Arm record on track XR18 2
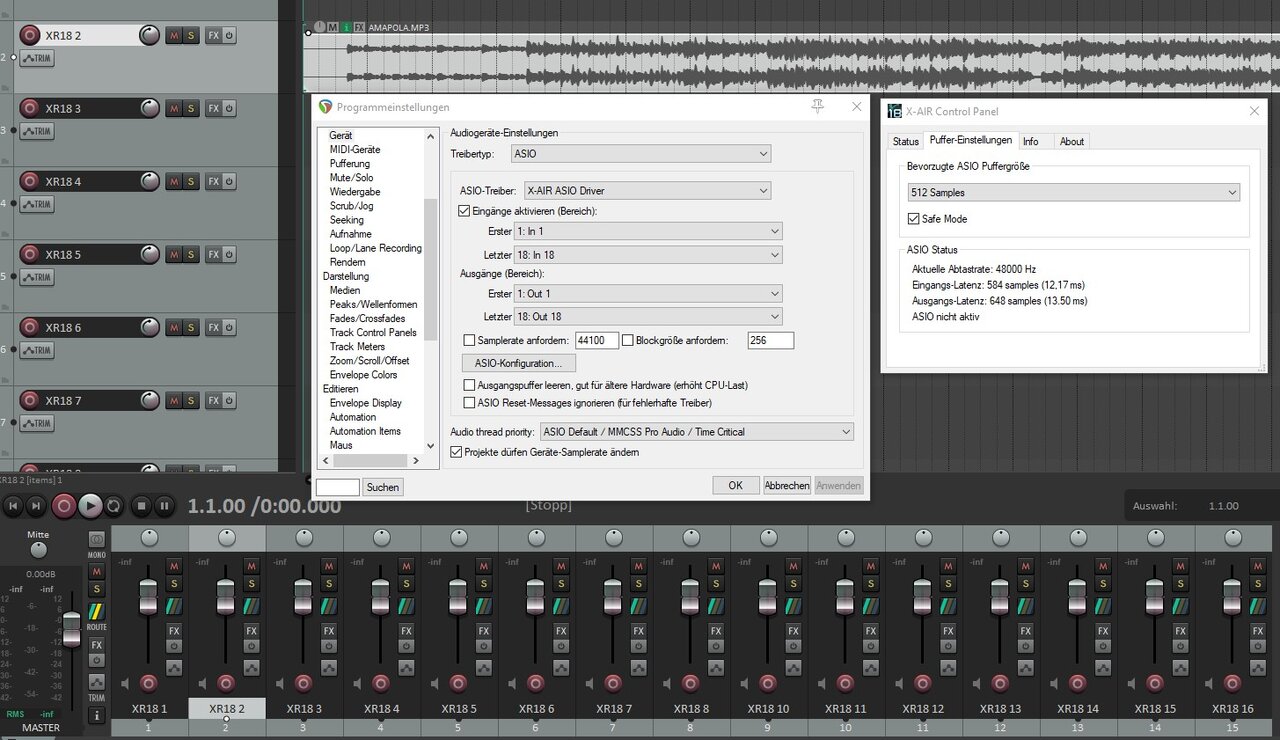1280x740 pixels. click(30, 36)
